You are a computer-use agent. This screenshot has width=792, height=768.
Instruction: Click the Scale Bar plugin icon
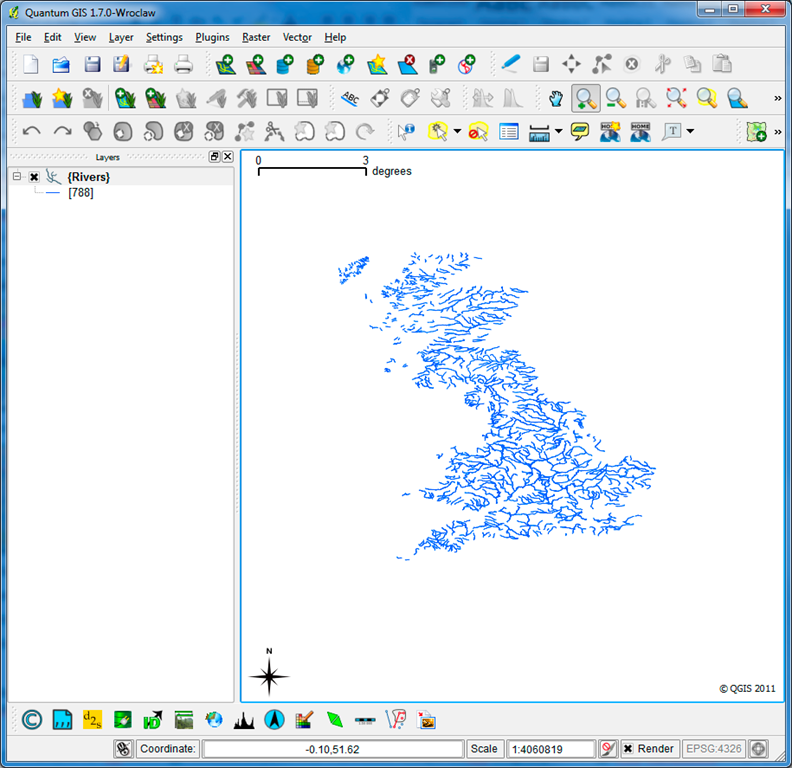tap(365, 720)
